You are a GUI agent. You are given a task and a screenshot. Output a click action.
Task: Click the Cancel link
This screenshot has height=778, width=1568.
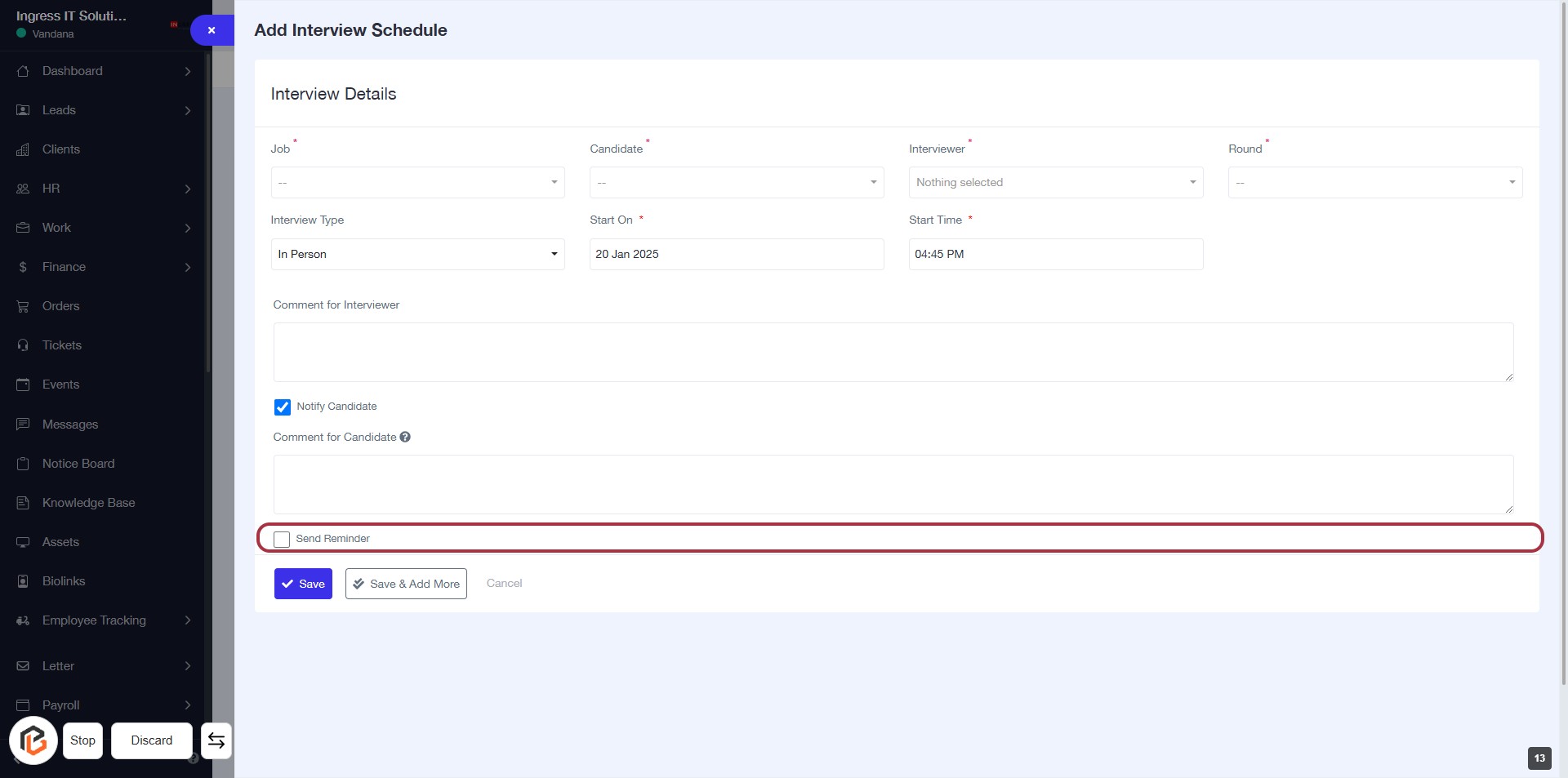(x=504, y=584)
